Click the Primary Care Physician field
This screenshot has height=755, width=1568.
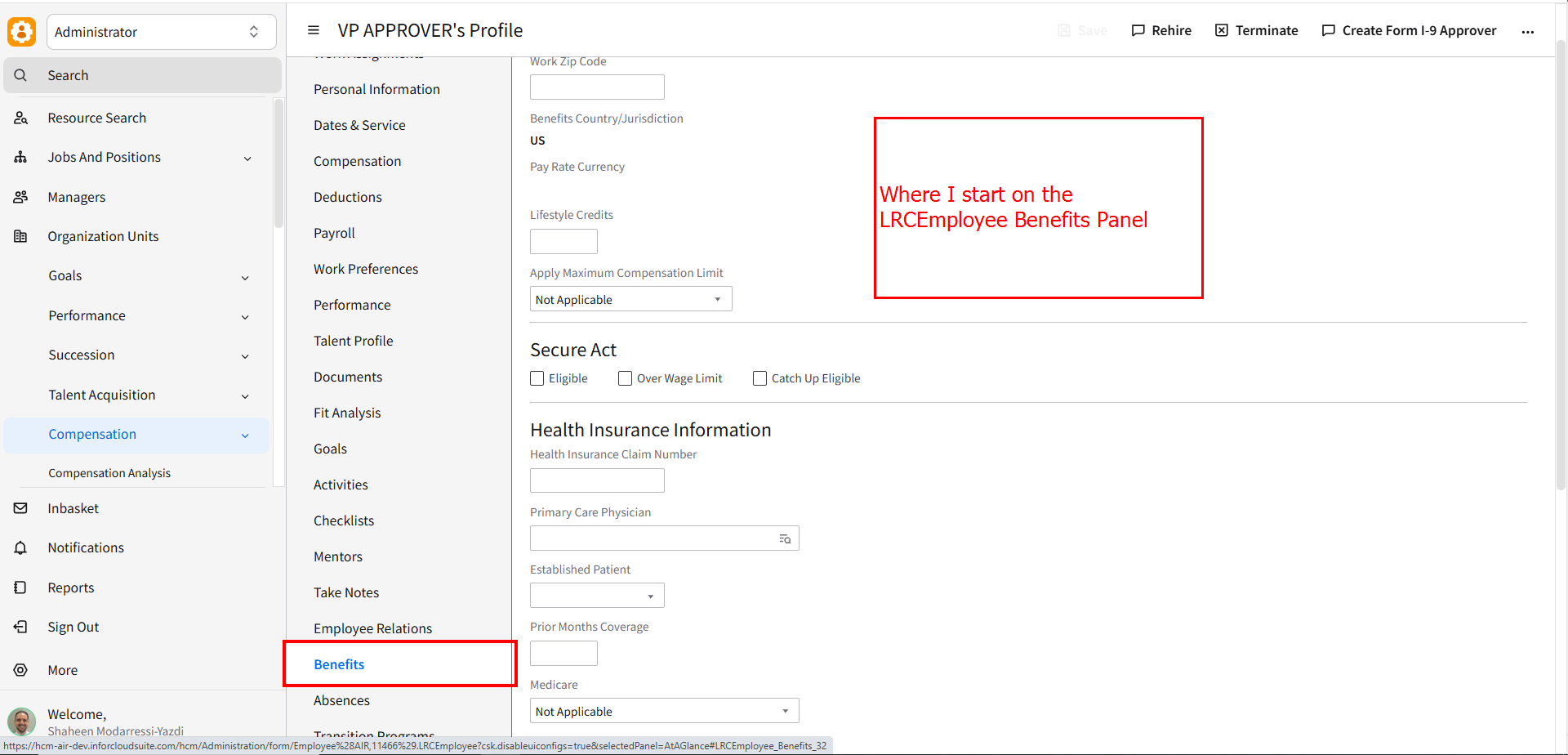665,538
